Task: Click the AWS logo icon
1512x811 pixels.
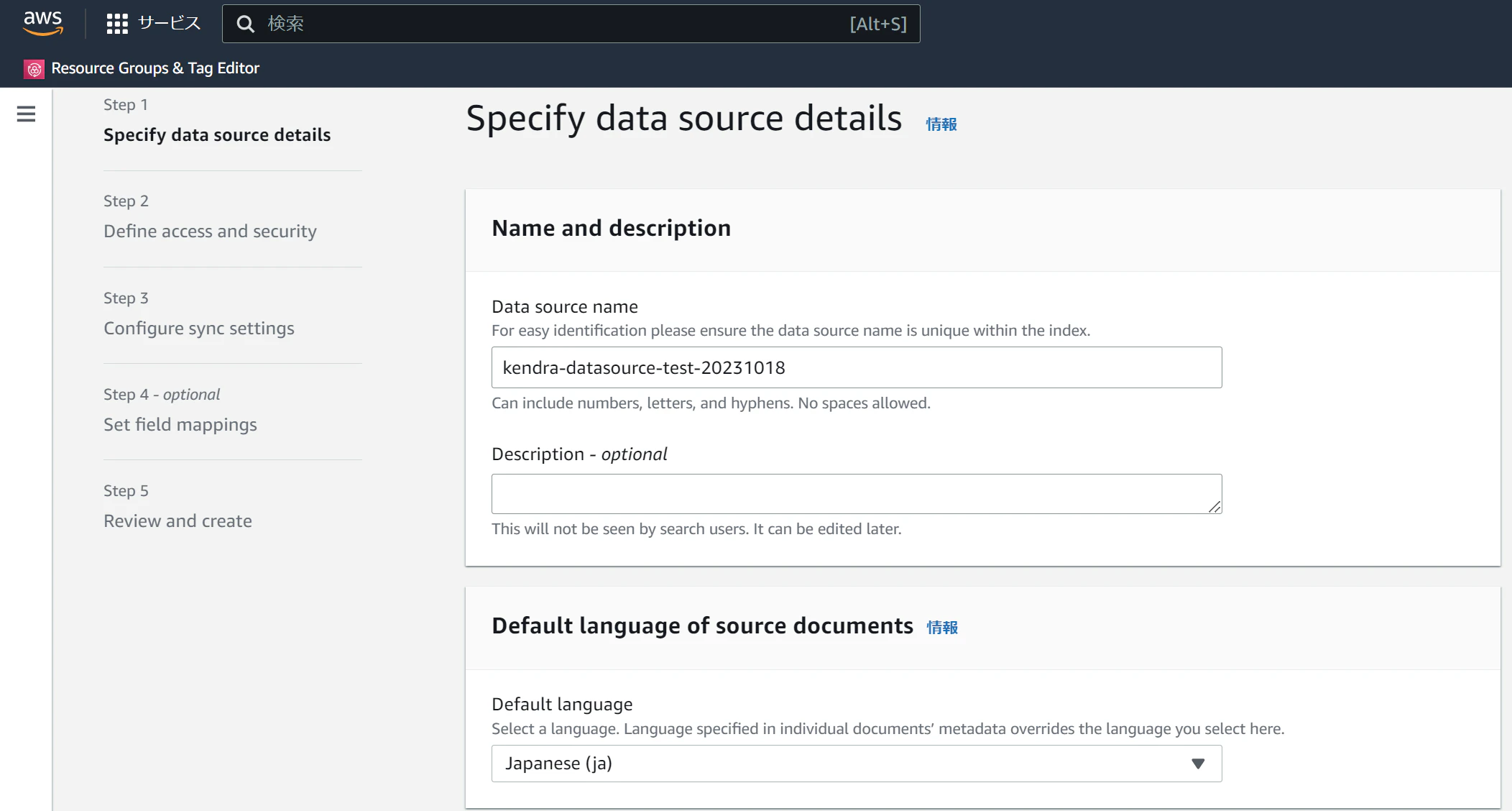Action: click(x=43, y=23)
